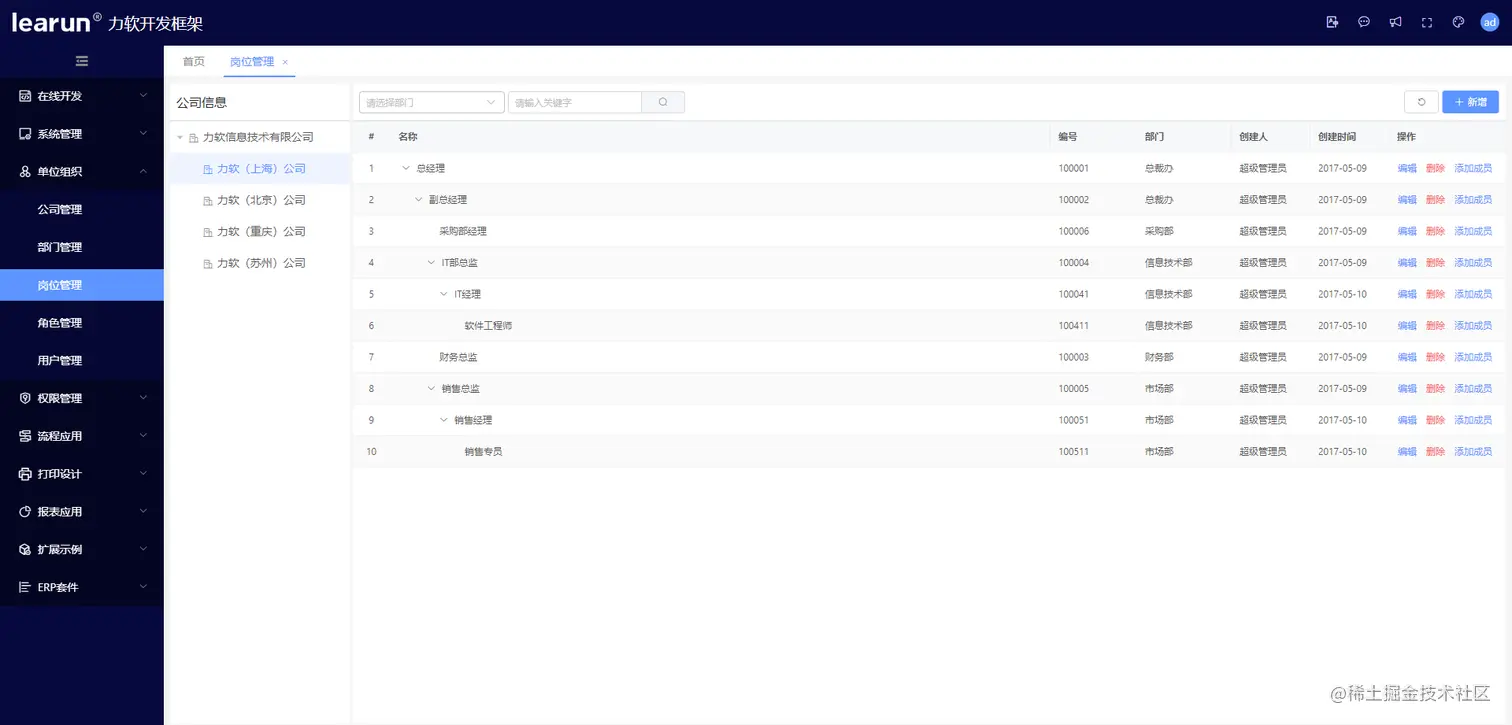The width and height of the screenshot is (1512, 725).
Task: Open the export icon in the top bar
Action: (1332, 22)
